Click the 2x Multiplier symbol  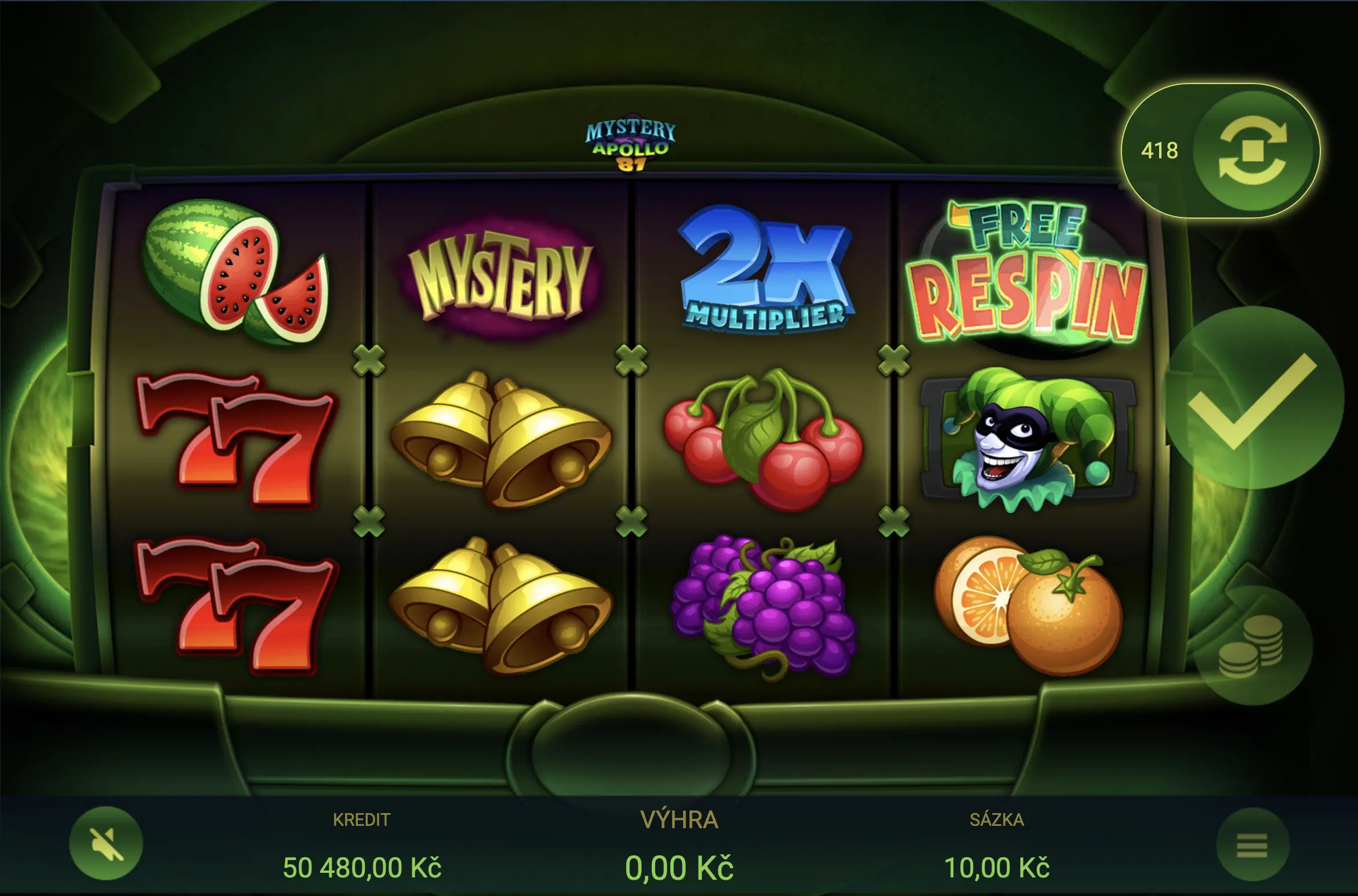[x=764, y=270]
